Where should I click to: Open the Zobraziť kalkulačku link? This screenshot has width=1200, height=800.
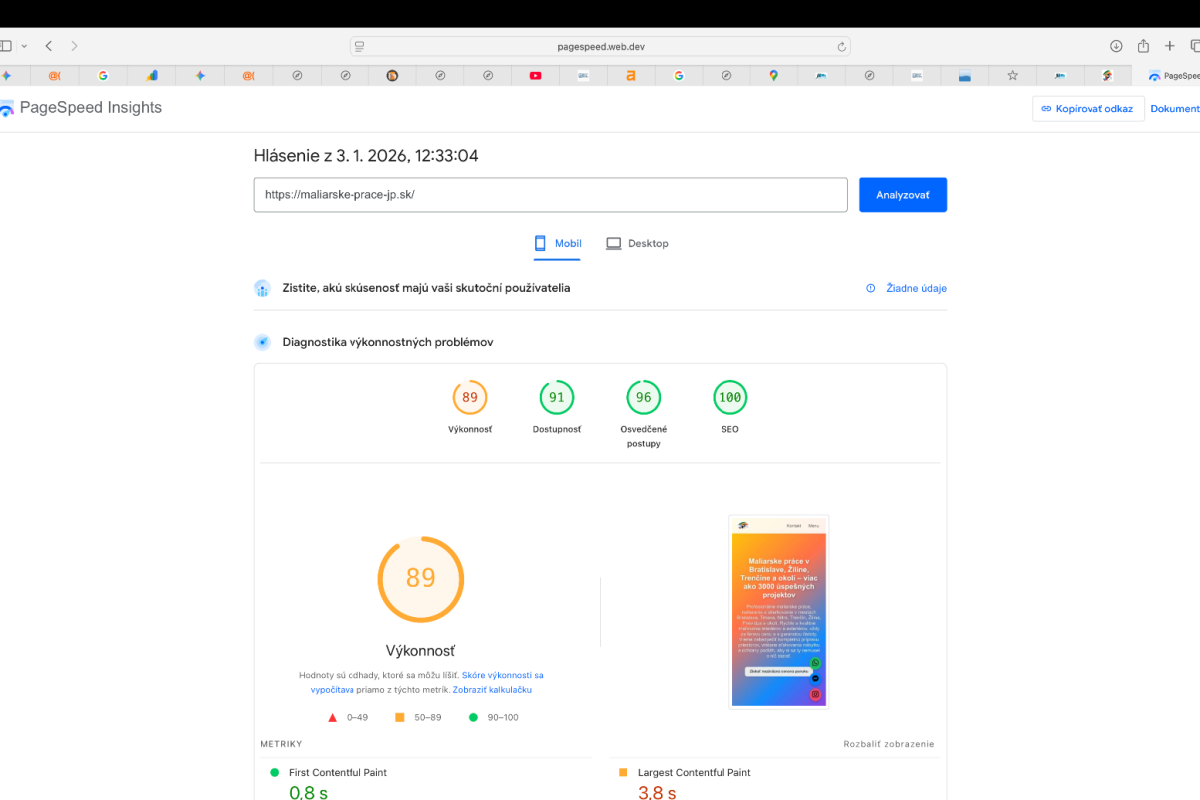tap(491, 690)
